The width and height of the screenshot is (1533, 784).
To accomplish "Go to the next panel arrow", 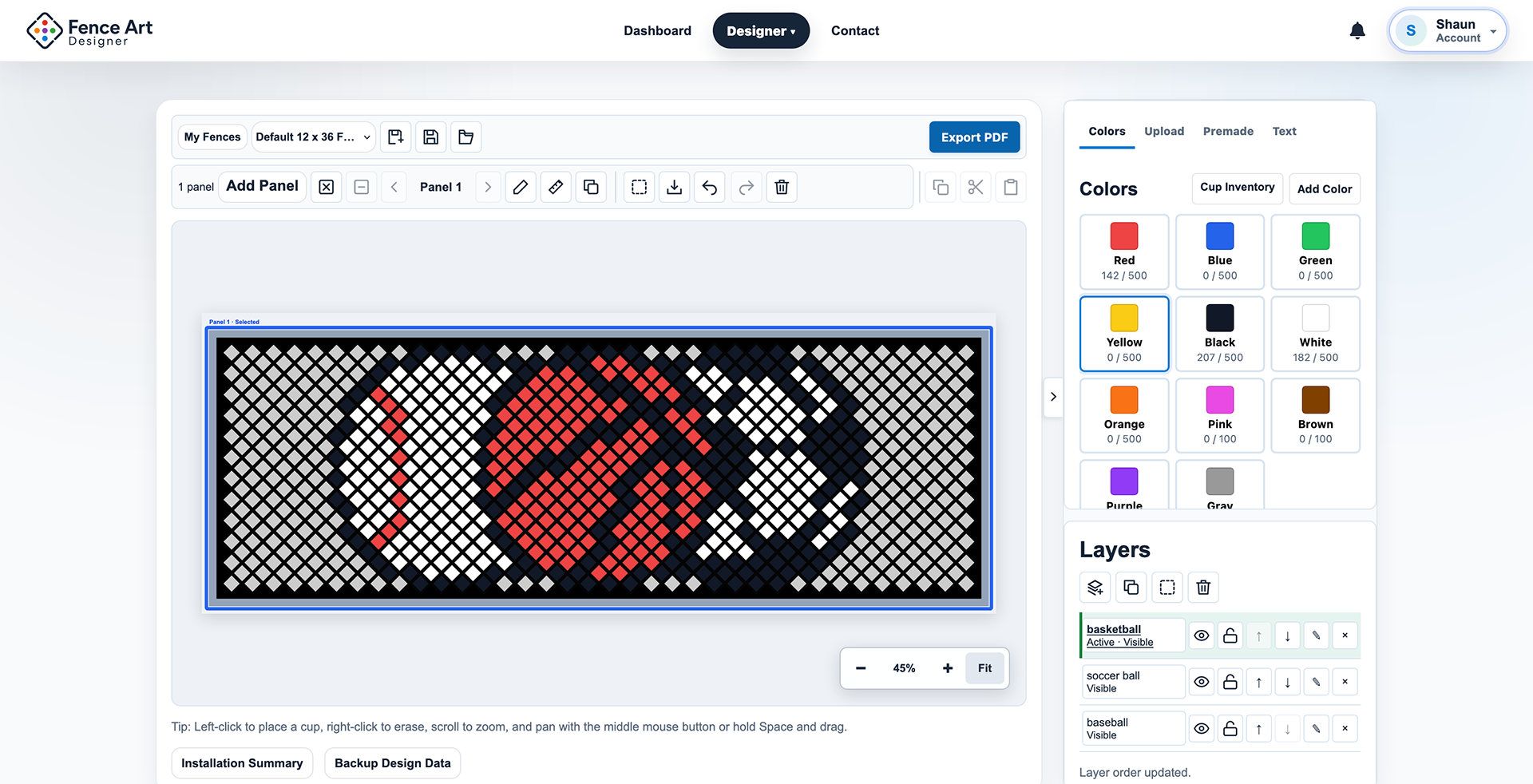I will point(488,187).
